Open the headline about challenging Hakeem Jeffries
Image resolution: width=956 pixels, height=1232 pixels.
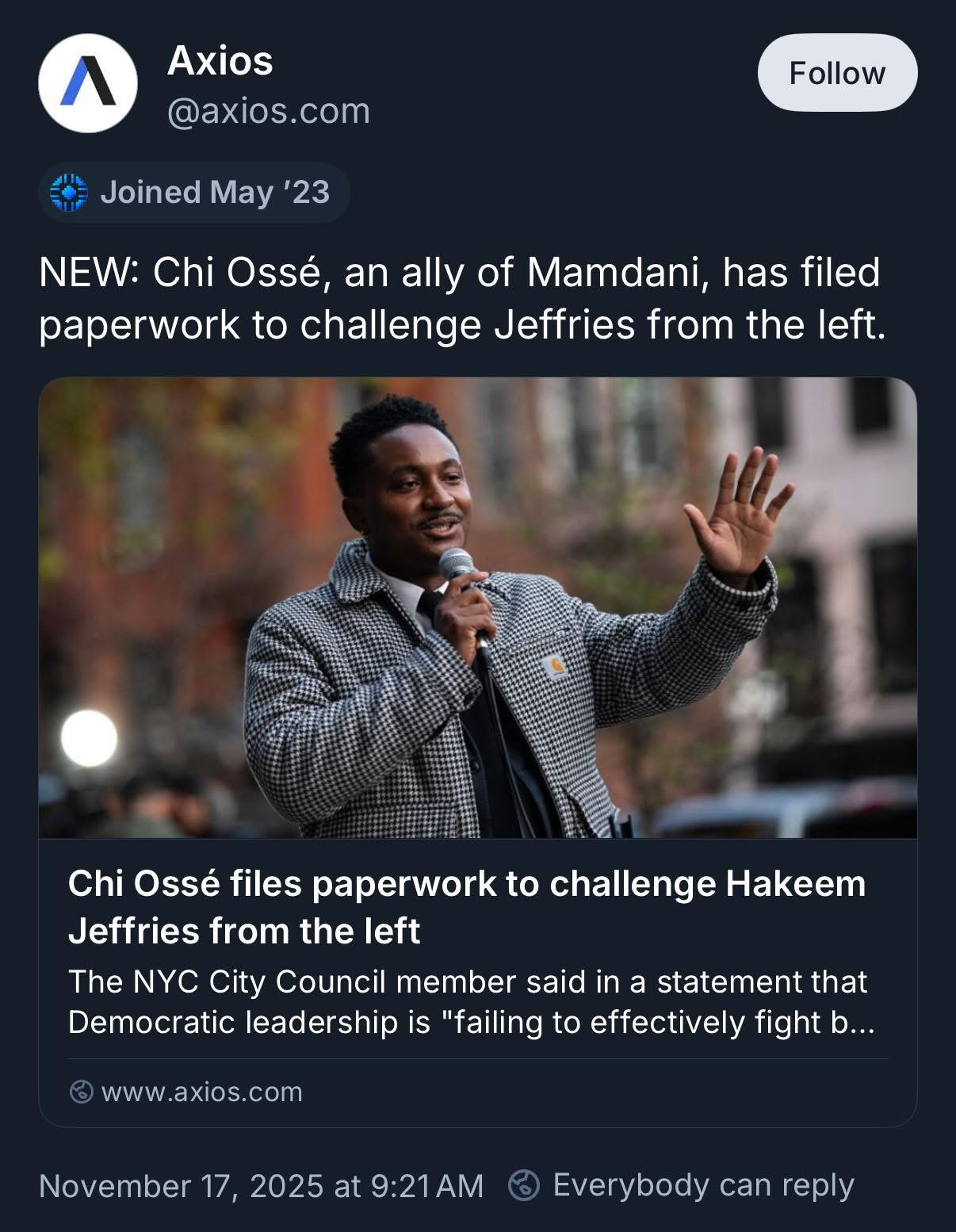(467, 907)
